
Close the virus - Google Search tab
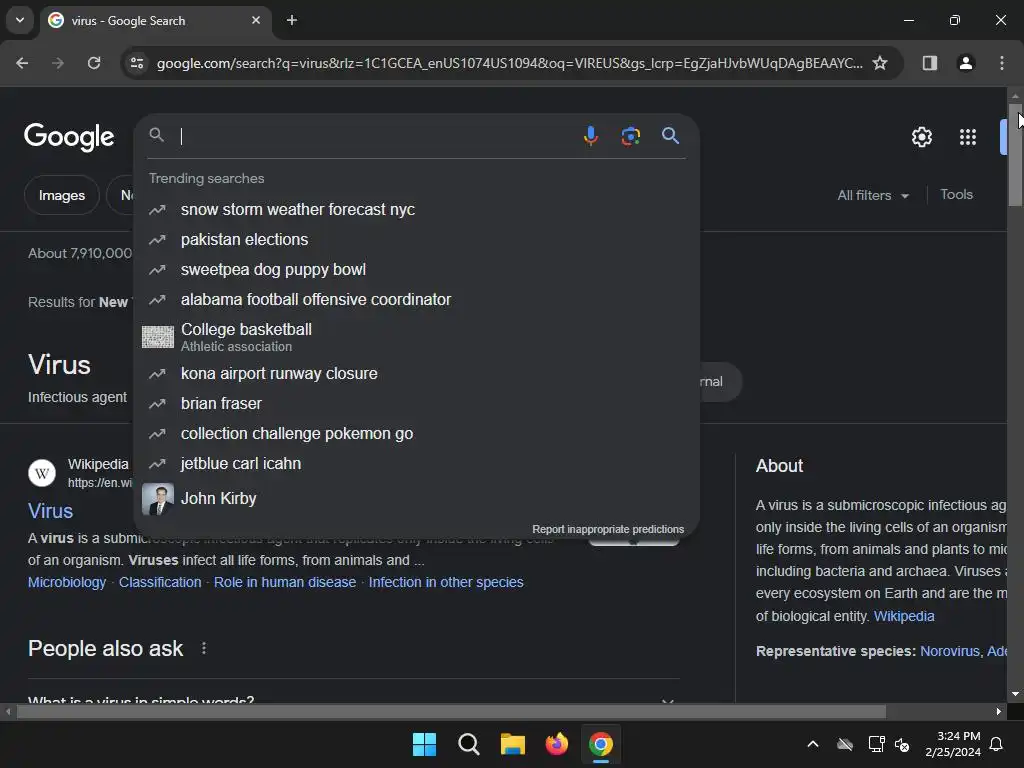pos(256,20)
